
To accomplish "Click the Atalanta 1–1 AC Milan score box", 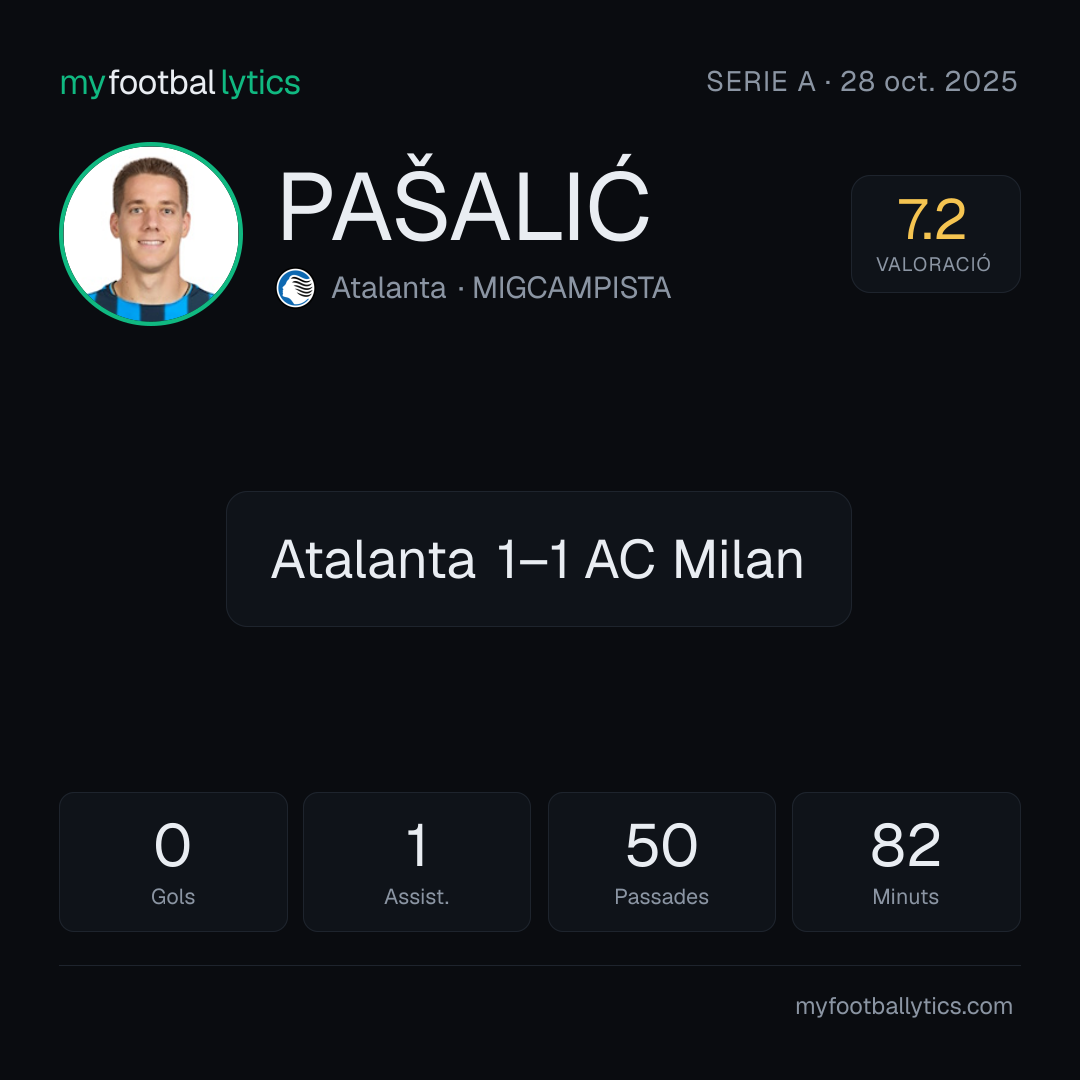I will tap(539, 559).
